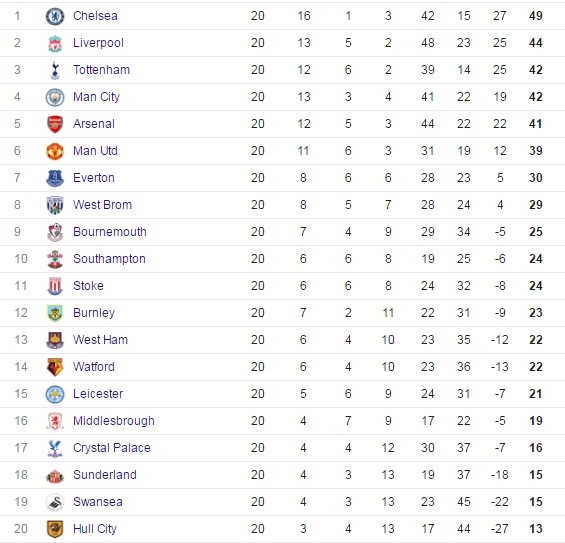Open the Burnley team link
Screen dimensions: 565x543
click(94, 313)
